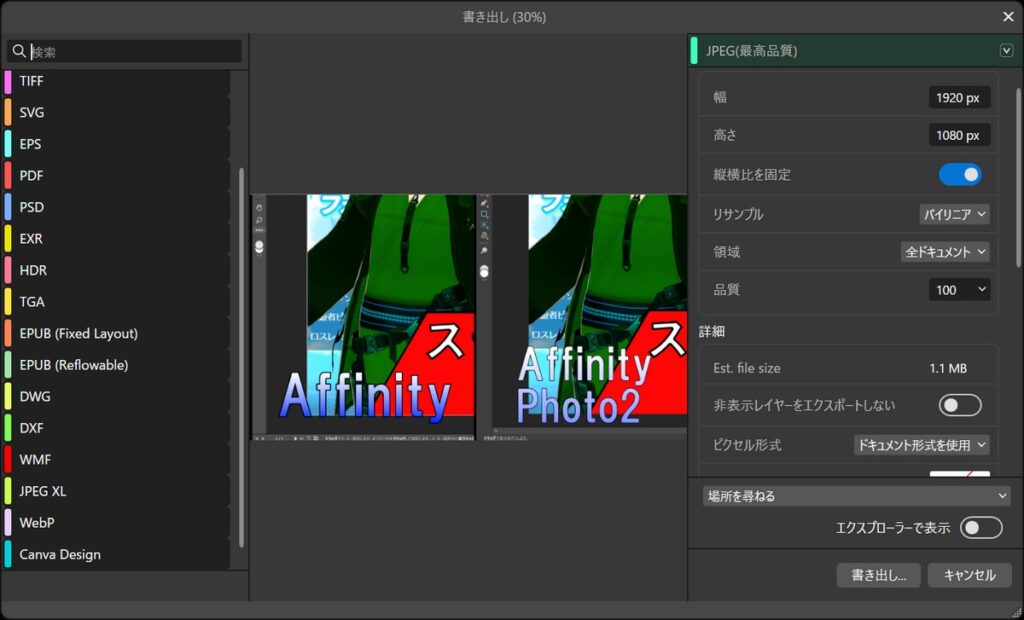Click the search magnifier icon

click(19, 51)
